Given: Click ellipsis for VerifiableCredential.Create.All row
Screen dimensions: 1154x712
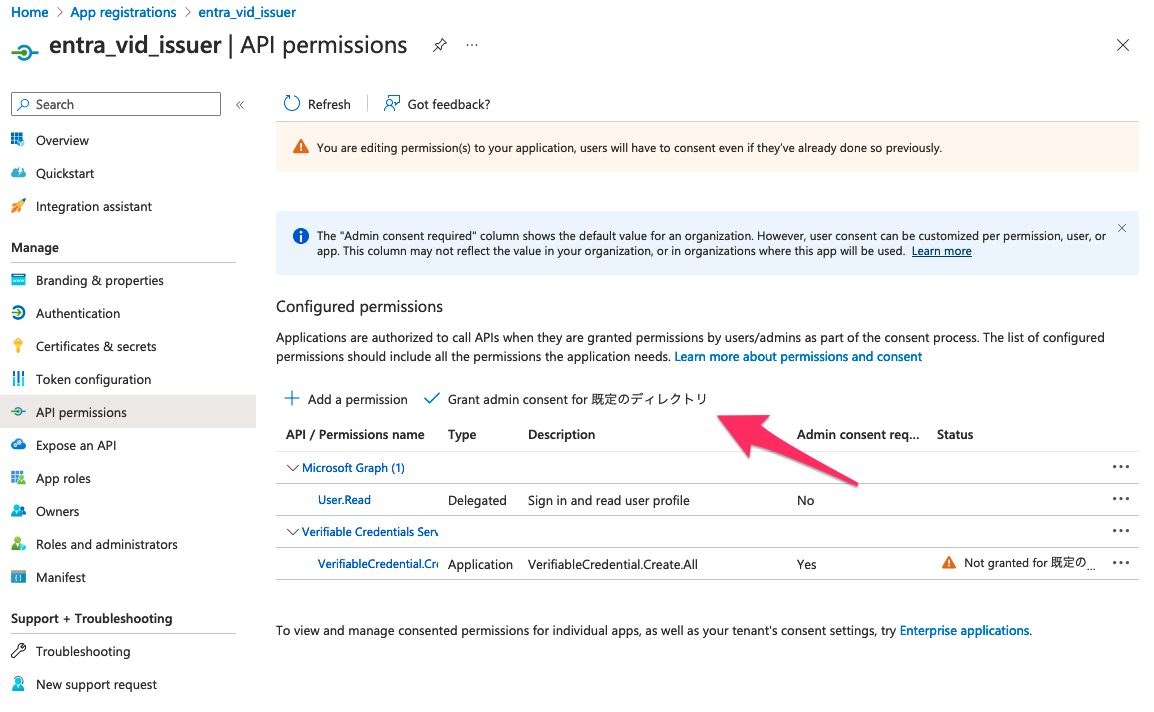Looking at the screenshot, I should 1120,563.
